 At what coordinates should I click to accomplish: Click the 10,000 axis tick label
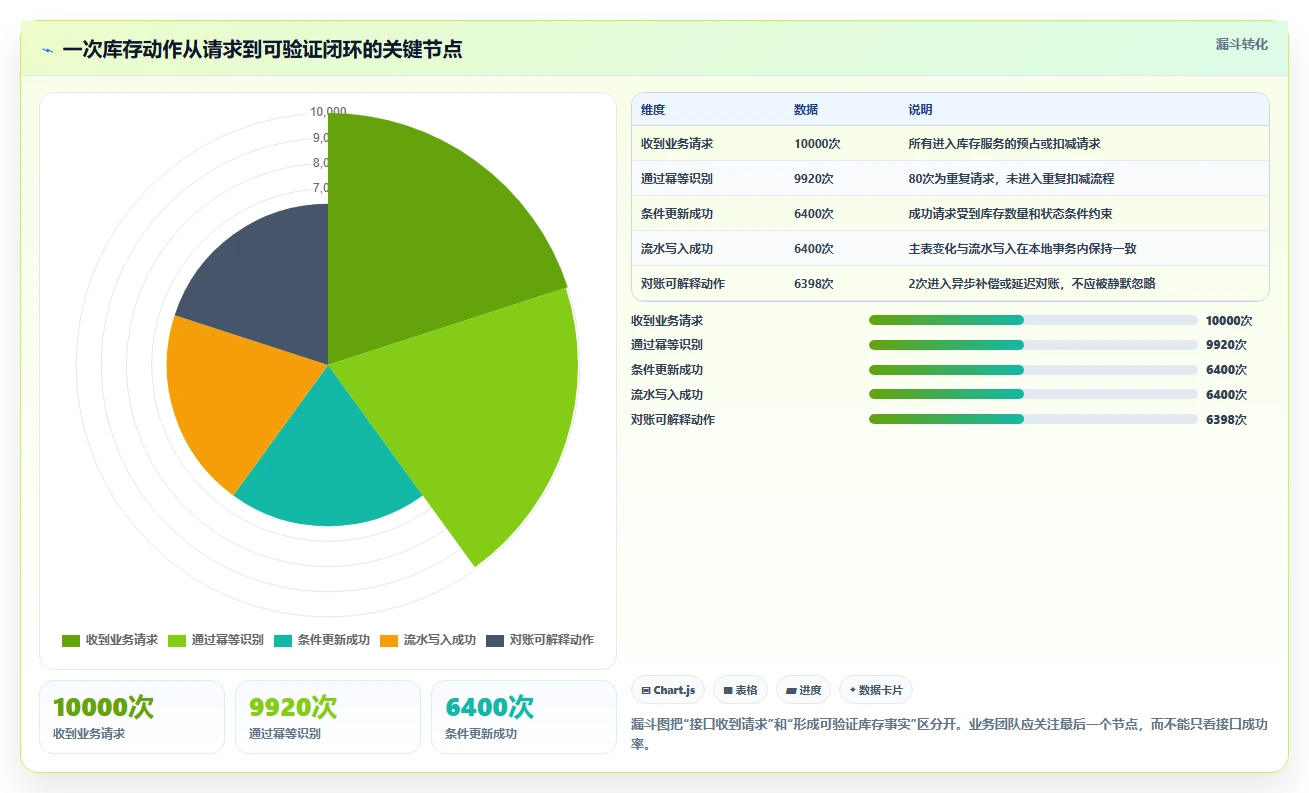tap(328, 112)
